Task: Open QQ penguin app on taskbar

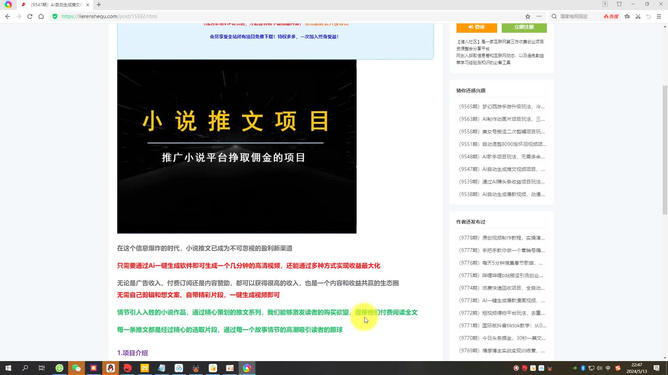Action: [110, 368]
